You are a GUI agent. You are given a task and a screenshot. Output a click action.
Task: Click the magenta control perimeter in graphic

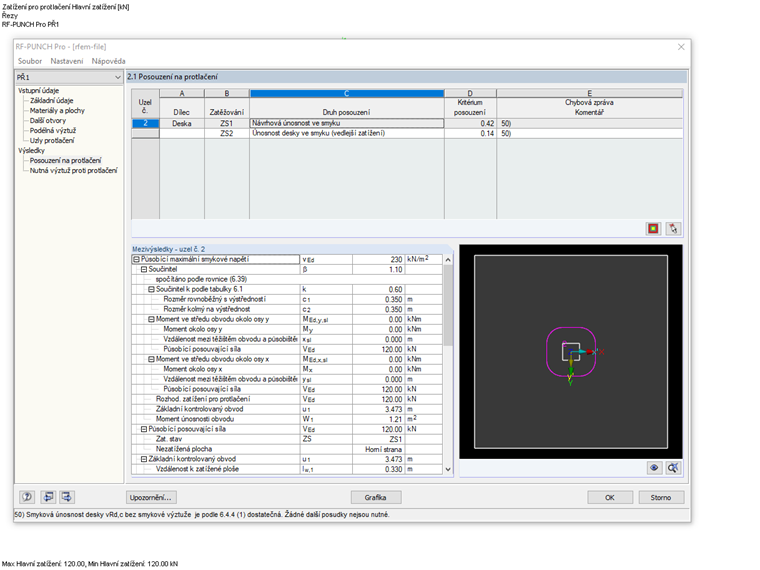pyautogui.click(x=548, y=352)
